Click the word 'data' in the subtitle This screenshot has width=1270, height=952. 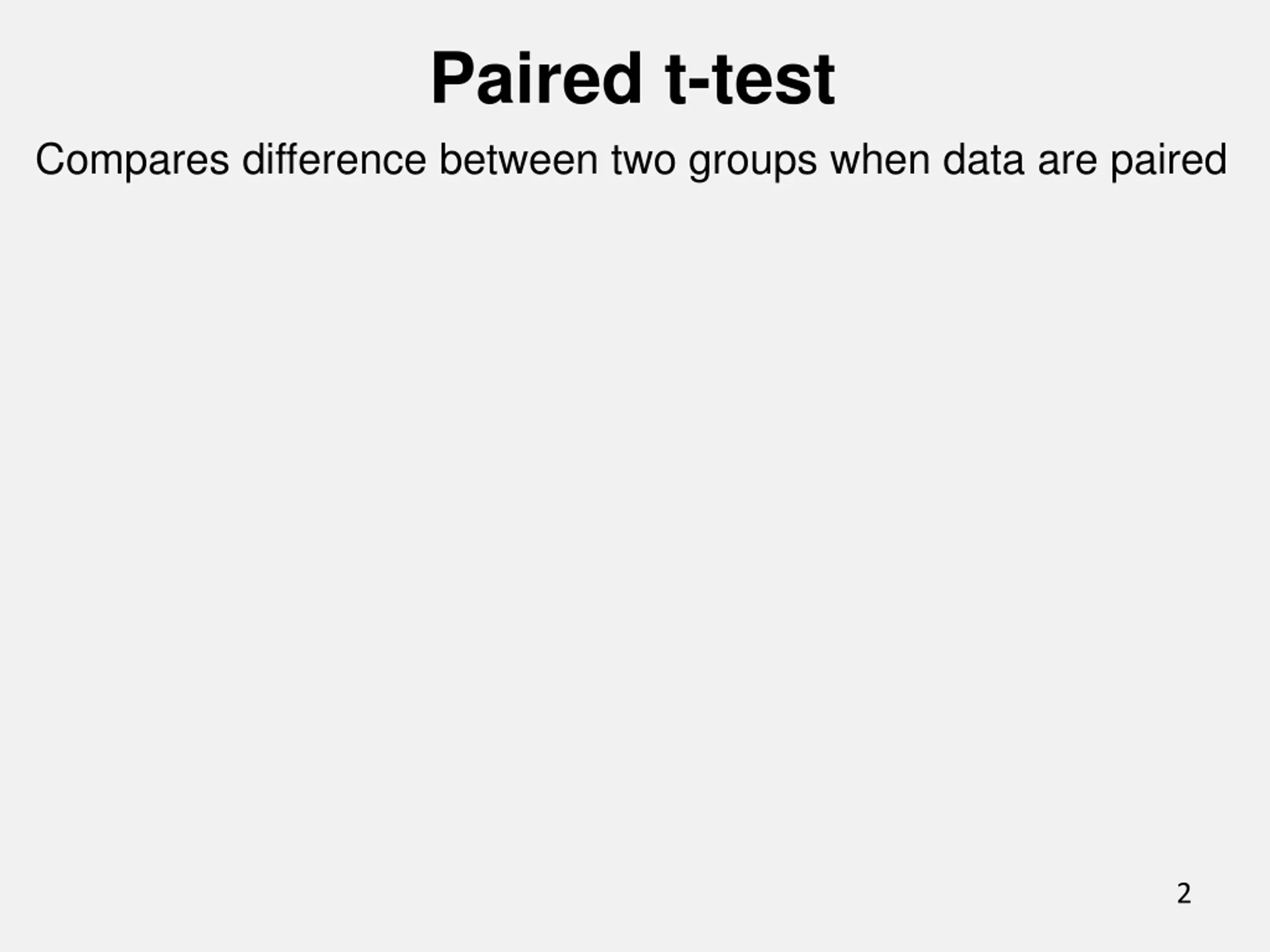pos(983,159)
